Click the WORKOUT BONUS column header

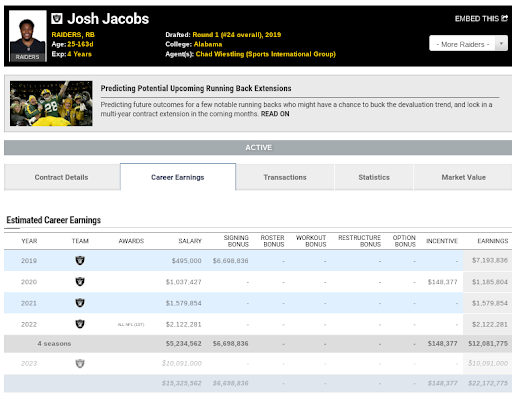[x=311, y=241]
